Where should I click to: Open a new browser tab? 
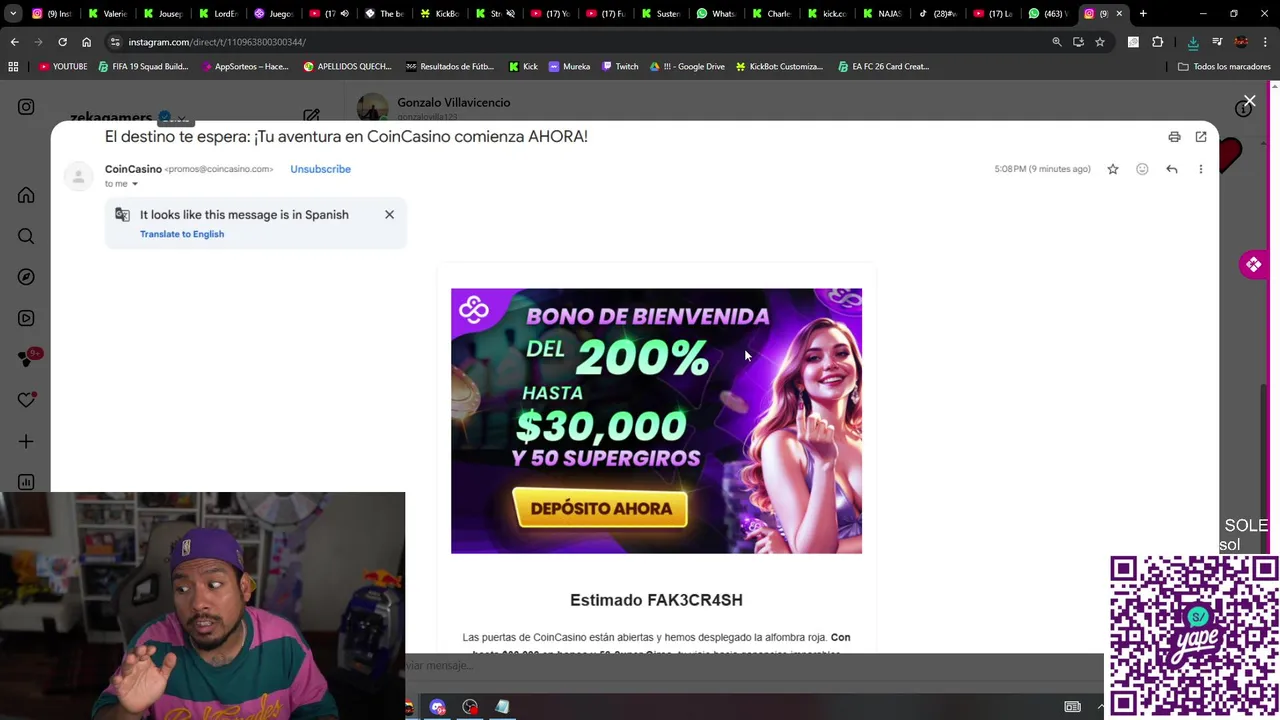click(1143, 14)
